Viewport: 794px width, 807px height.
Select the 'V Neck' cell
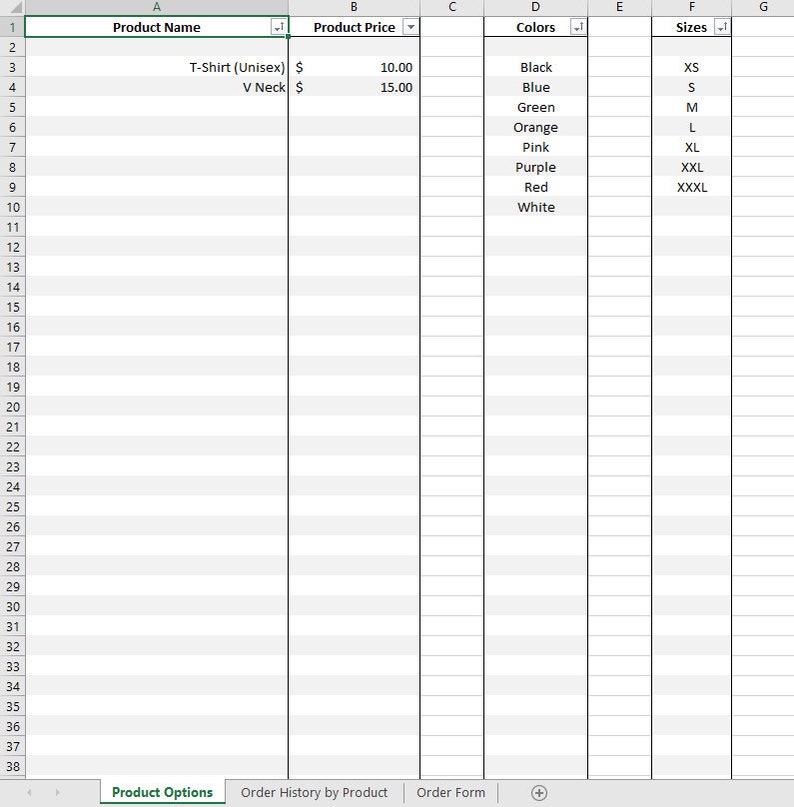[156, 87]
